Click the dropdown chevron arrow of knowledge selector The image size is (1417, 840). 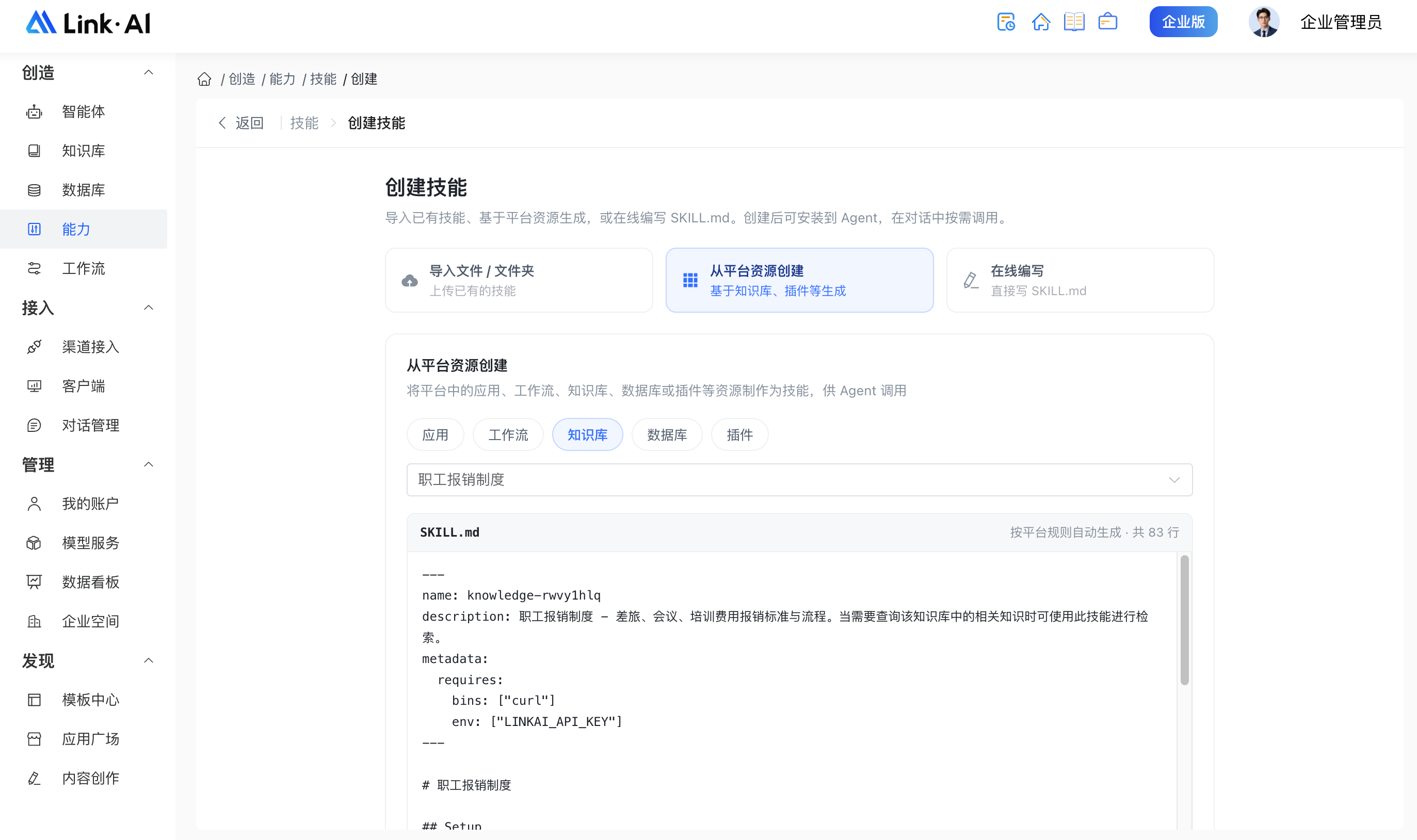pos(1174,480)
